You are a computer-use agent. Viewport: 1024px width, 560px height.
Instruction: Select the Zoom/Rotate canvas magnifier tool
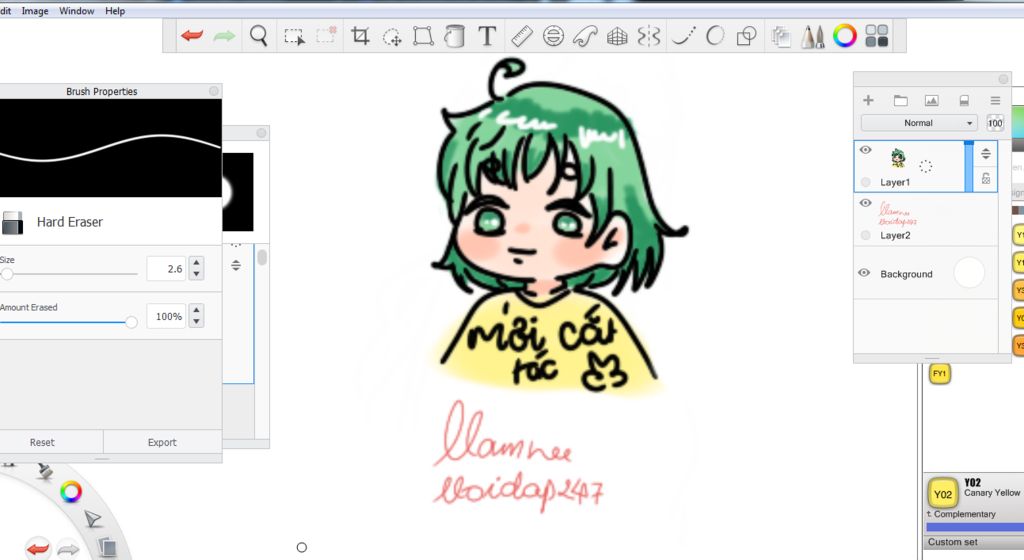[259, 35]
